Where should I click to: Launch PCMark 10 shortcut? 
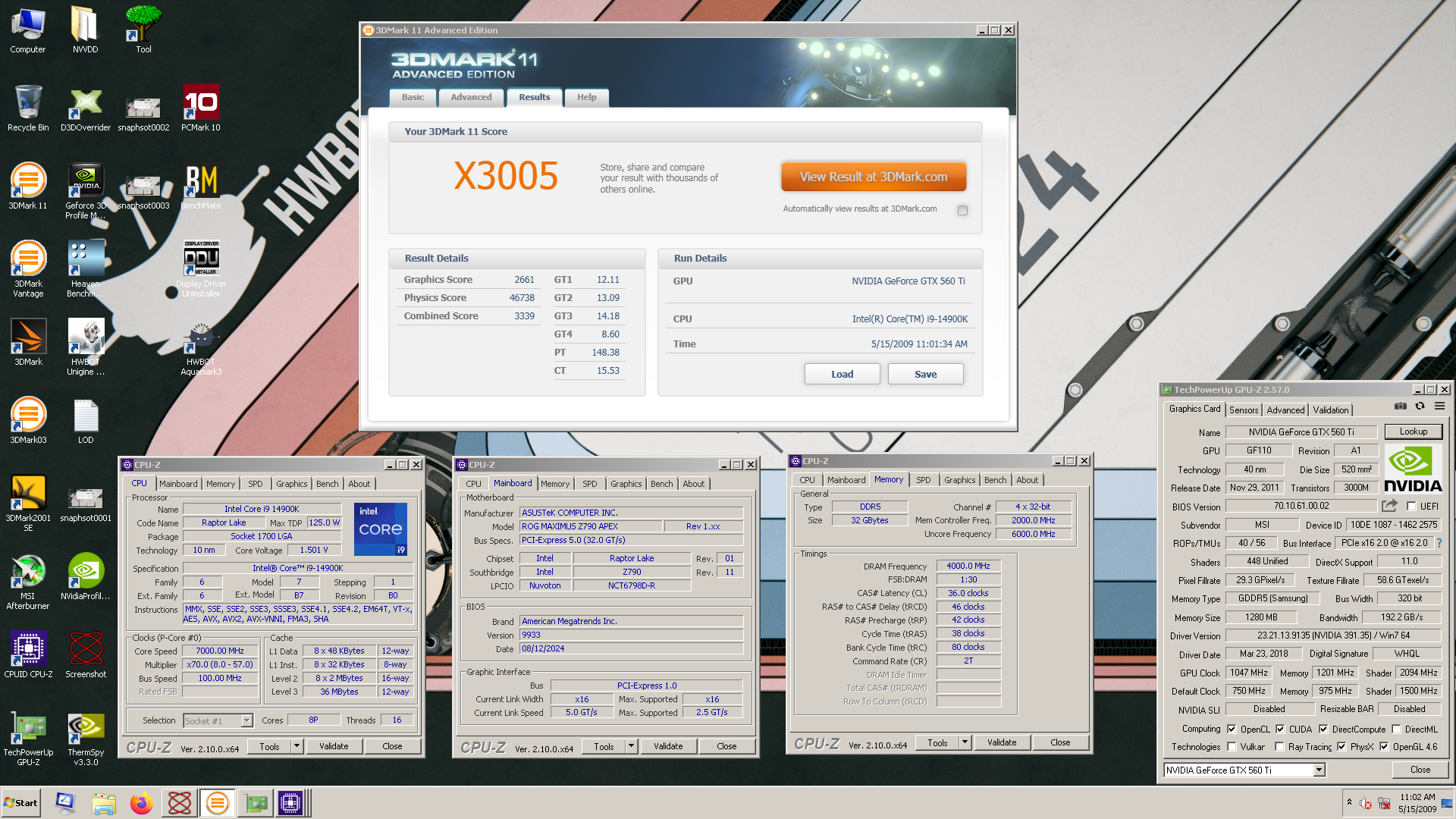coord(201,108)
